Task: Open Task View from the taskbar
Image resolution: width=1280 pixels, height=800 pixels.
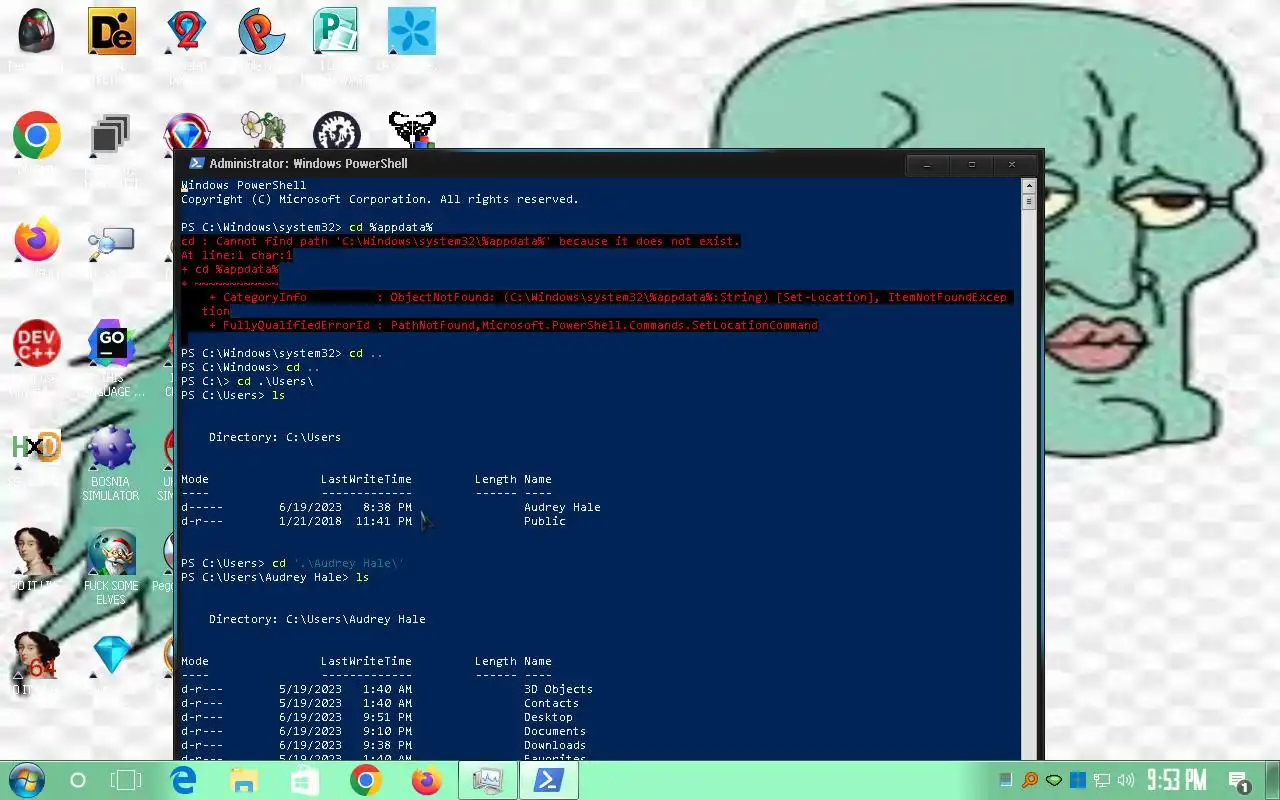Action: [x=126, y=780]
